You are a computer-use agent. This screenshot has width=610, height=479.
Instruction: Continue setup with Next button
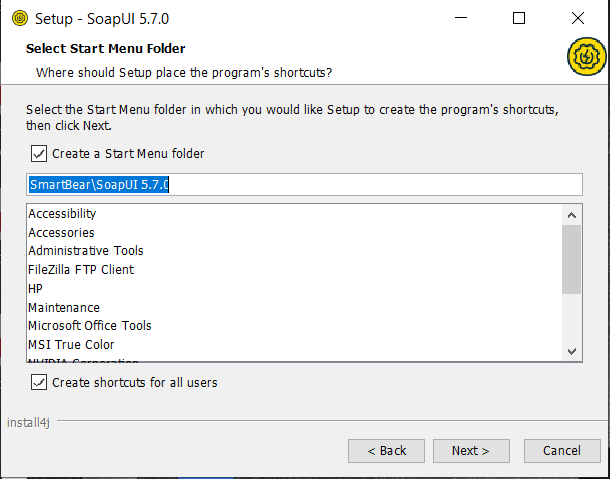(x=471, y=451)
